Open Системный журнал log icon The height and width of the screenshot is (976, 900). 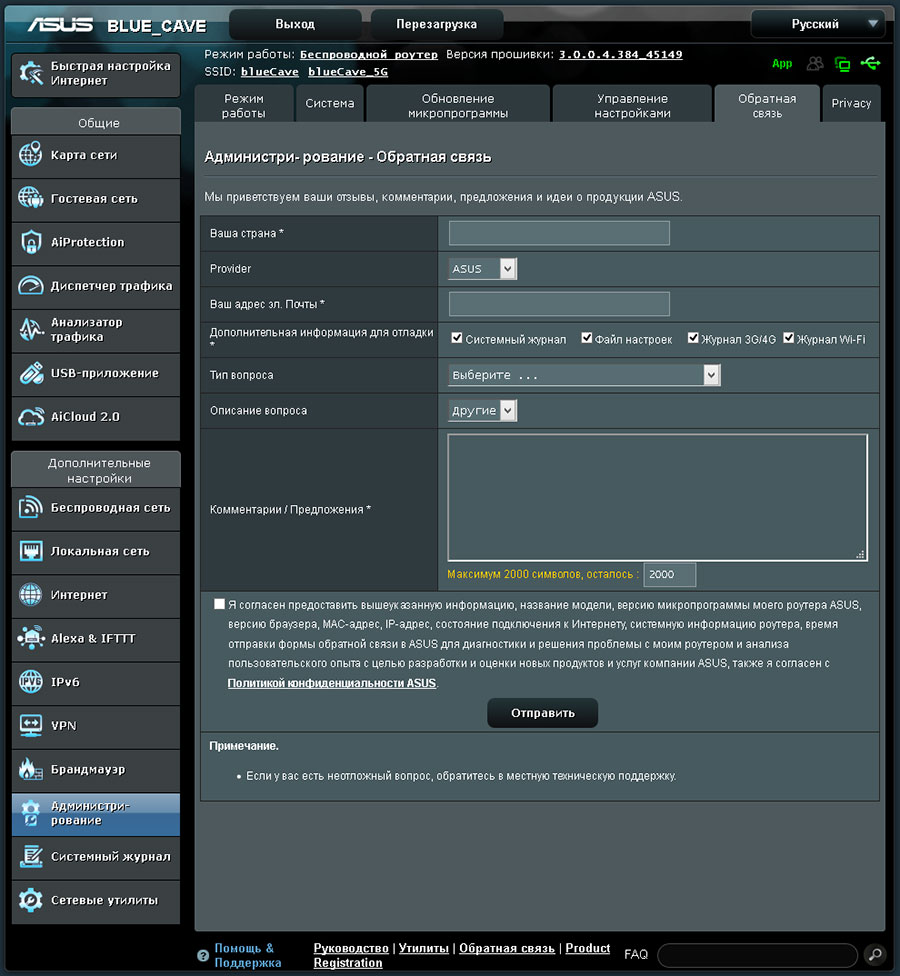(x=30, y=856)
